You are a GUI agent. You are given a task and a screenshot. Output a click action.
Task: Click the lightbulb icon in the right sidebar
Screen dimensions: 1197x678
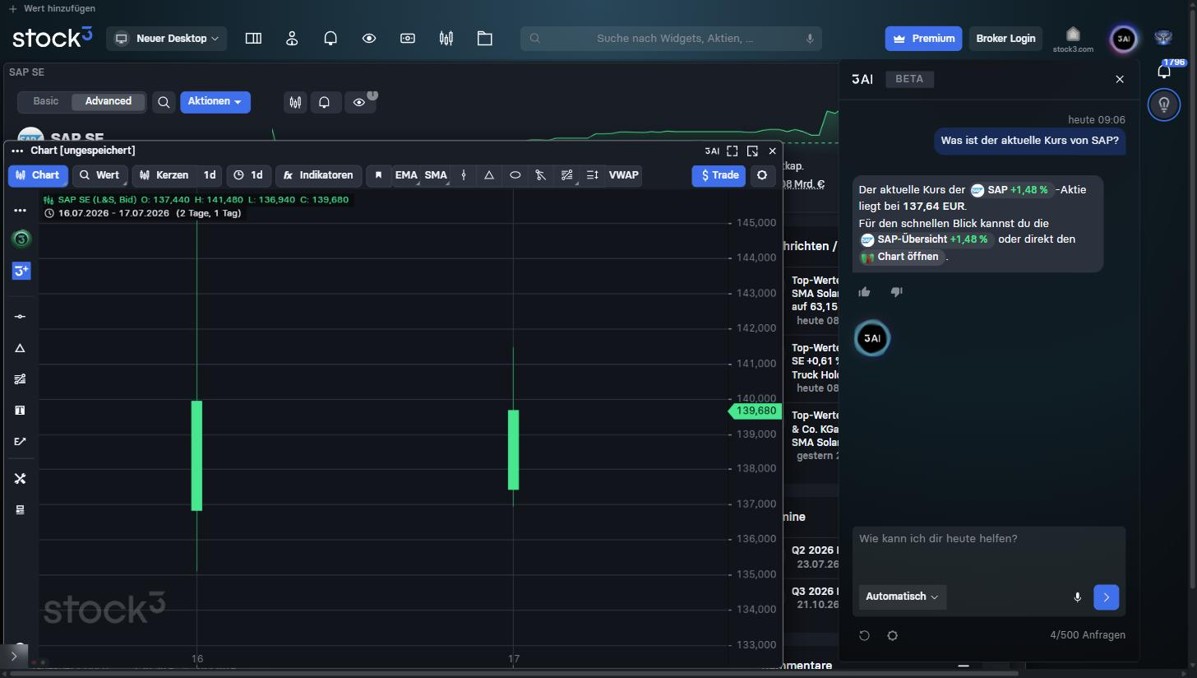point(1163,105)
